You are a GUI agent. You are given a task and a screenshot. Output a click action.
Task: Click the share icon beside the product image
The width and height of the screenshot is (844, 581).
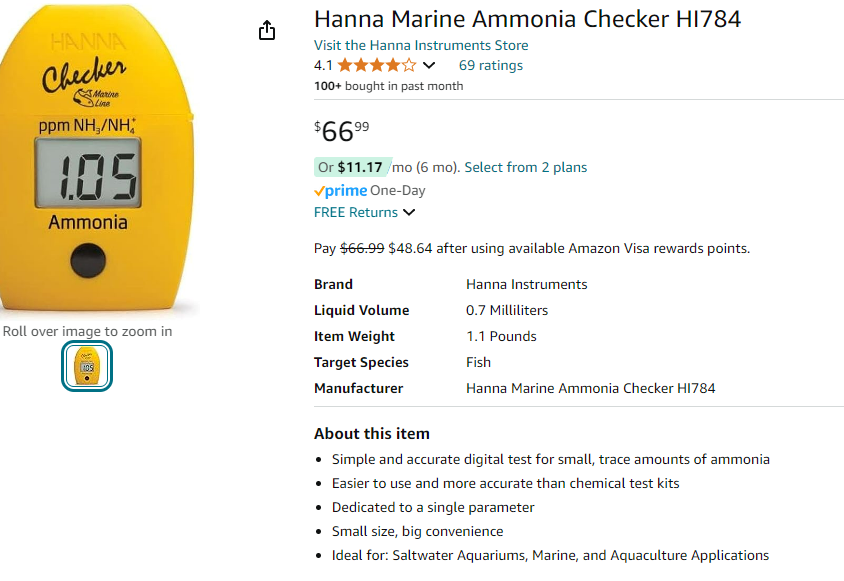[x=267, y=31]
